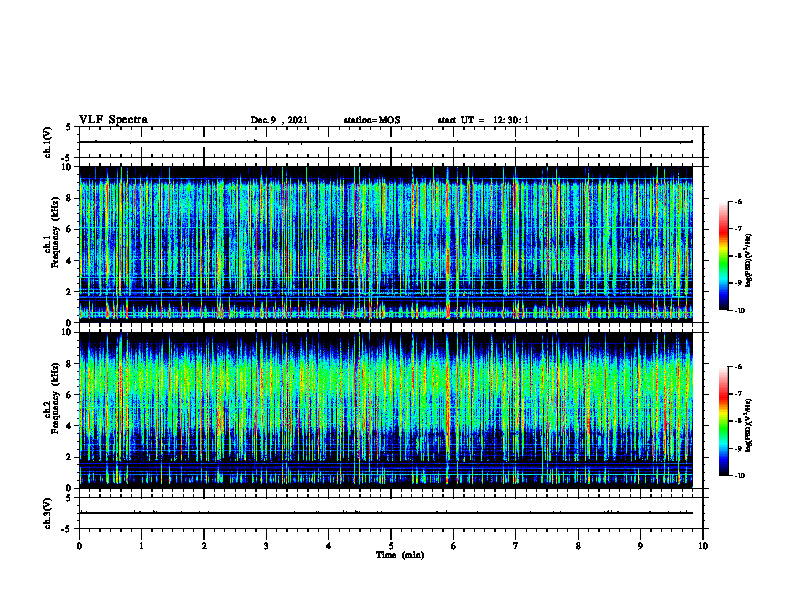Image resolution: width=792 pixels, height=612 pixels.
Task: Click the "-9" tick on ch.2 color bar
Action: (738, 448)
